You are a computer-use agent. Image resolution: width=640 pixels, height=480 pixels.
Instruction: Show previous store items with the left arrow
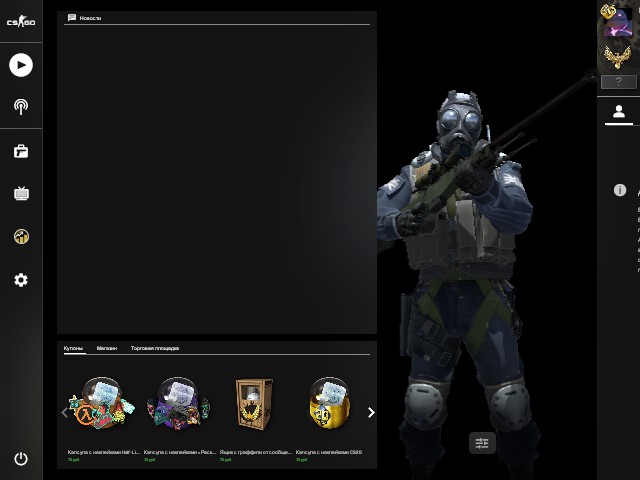64,412
